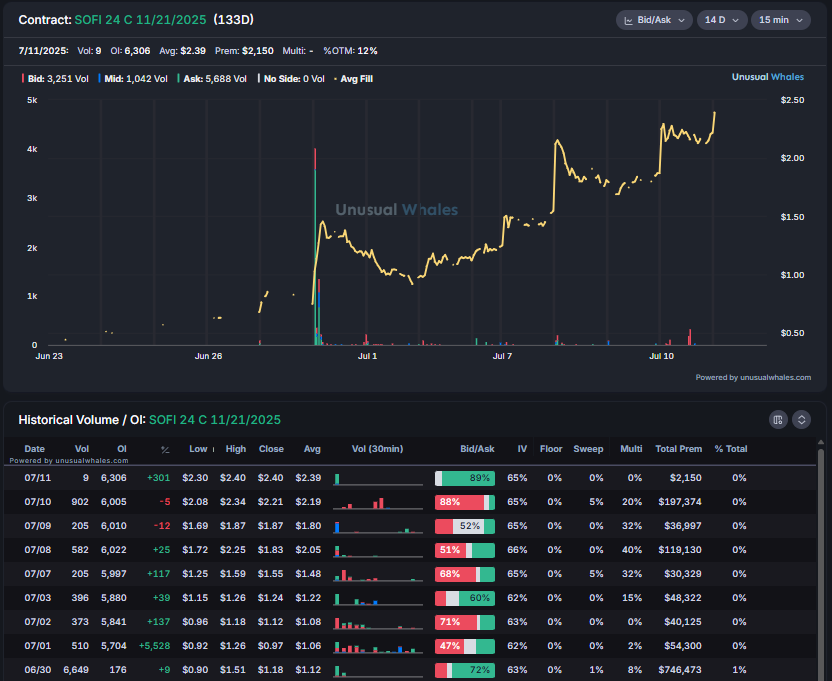
Task: Select the 07/11 date row cell
Action: pyautogui.click(x=38, y=478)
